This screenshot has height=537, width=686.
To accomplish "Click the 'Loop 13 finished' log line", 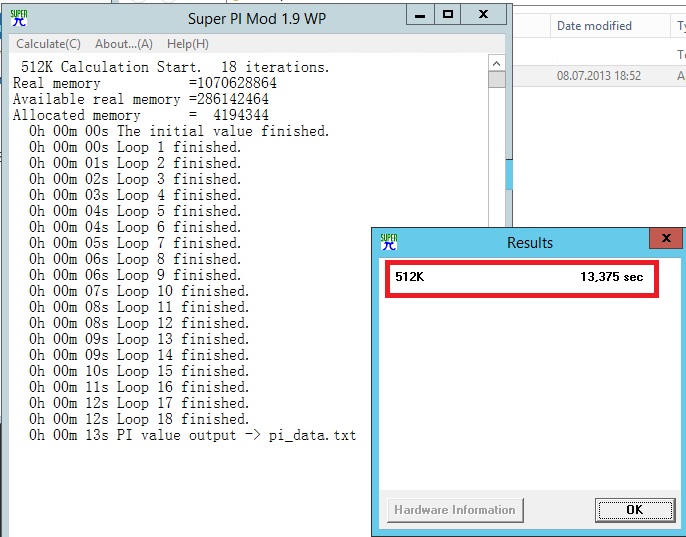I will coord(139,339).
